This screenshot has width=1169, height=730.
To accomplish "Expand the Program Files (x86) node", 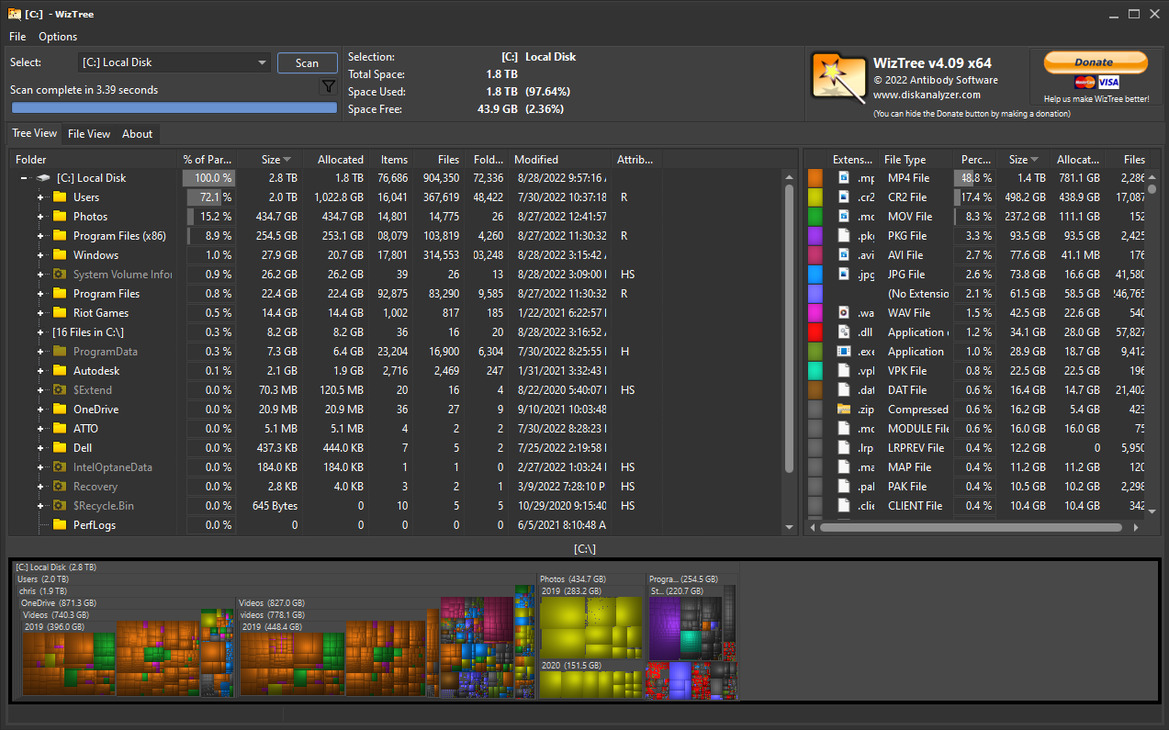I will click(40, 236).
